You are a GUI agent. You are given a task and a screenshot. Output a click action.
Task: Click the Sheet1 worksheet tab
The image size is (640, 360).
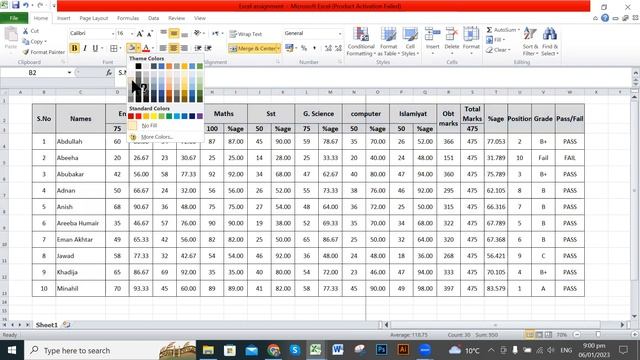(47, 324)
